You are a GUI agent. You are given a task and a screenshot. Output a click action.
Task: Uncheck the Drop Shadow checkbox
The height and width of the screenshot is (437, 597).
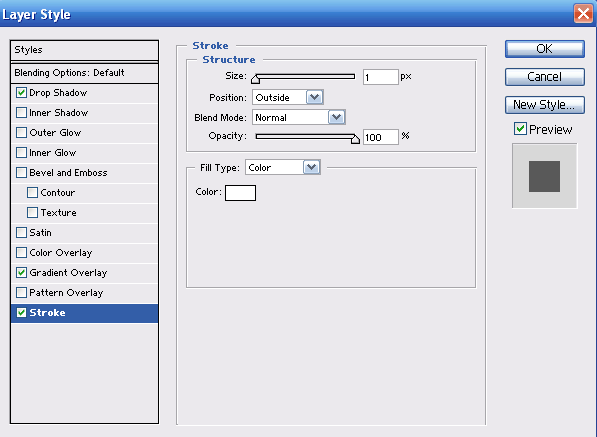(x=21, y=93)
